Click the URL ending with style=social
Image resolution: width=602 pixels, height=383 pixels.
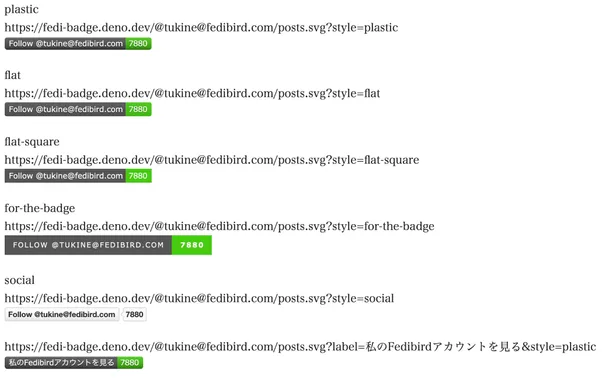coord(199,299)
